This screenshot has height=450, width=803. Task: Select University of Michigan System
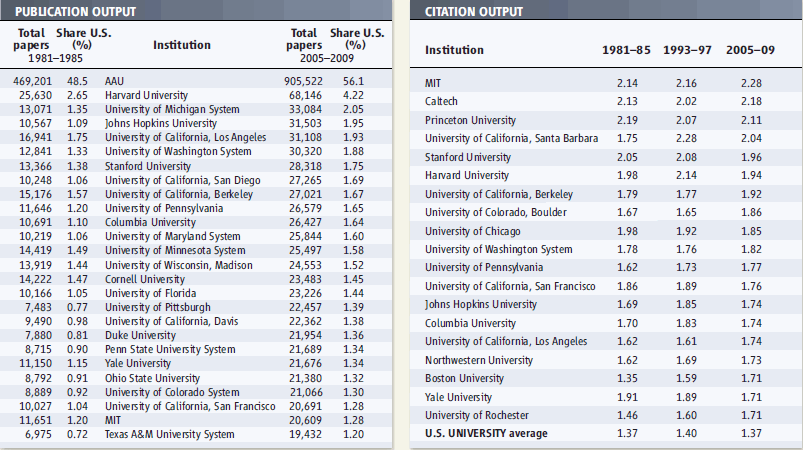[x=172, y=109]
